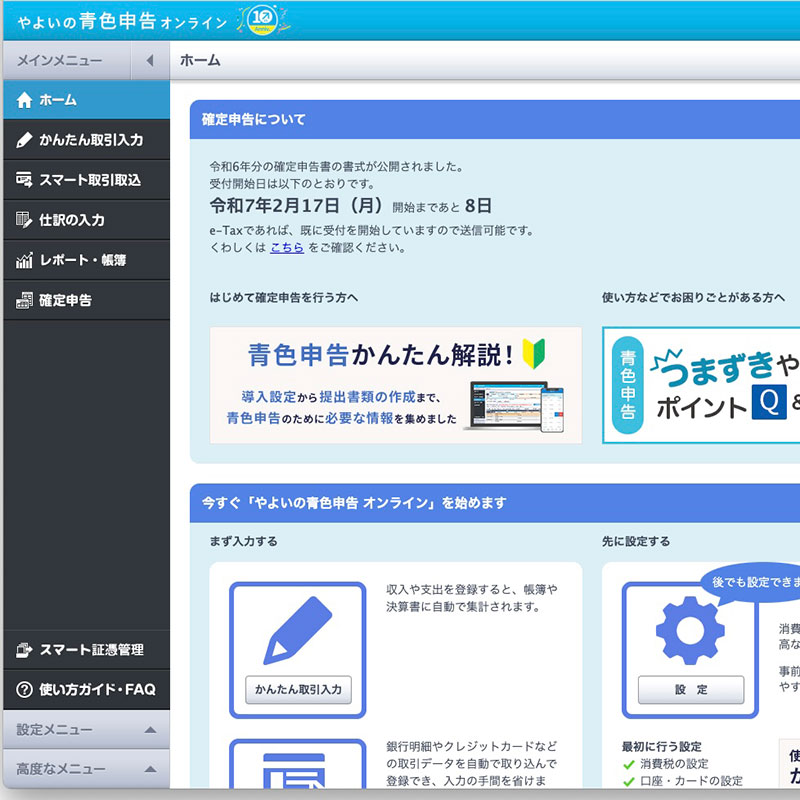Image resolution: width=800 pixels, height=800 pixels.
Task: Click the スマート証憑管理 icon
Action: click(x=25, y=650)
